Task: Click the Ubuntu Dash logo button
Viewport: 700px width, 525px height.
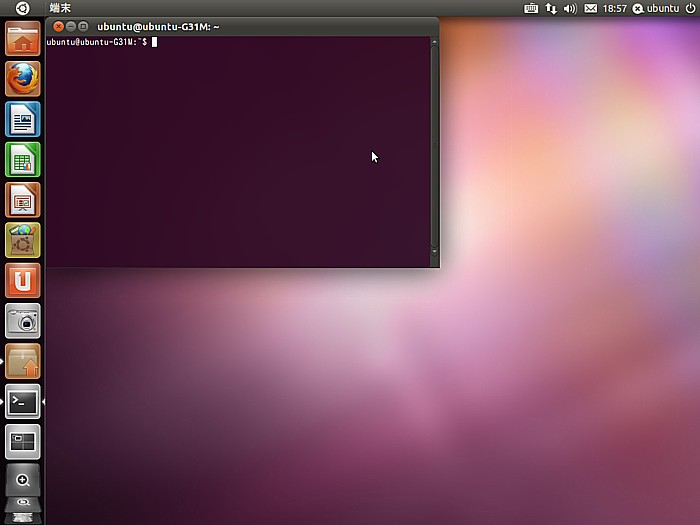Action: [x=22, y=8]
